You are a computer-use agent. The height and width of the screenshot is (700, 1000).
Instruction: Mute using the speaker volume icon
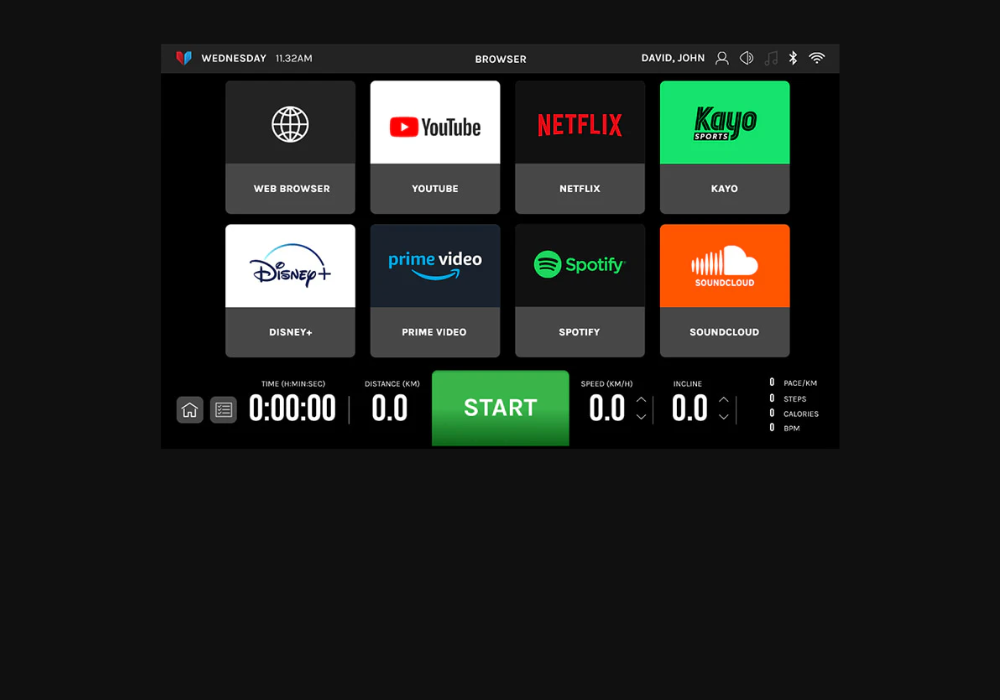click(x=746, y=58)
